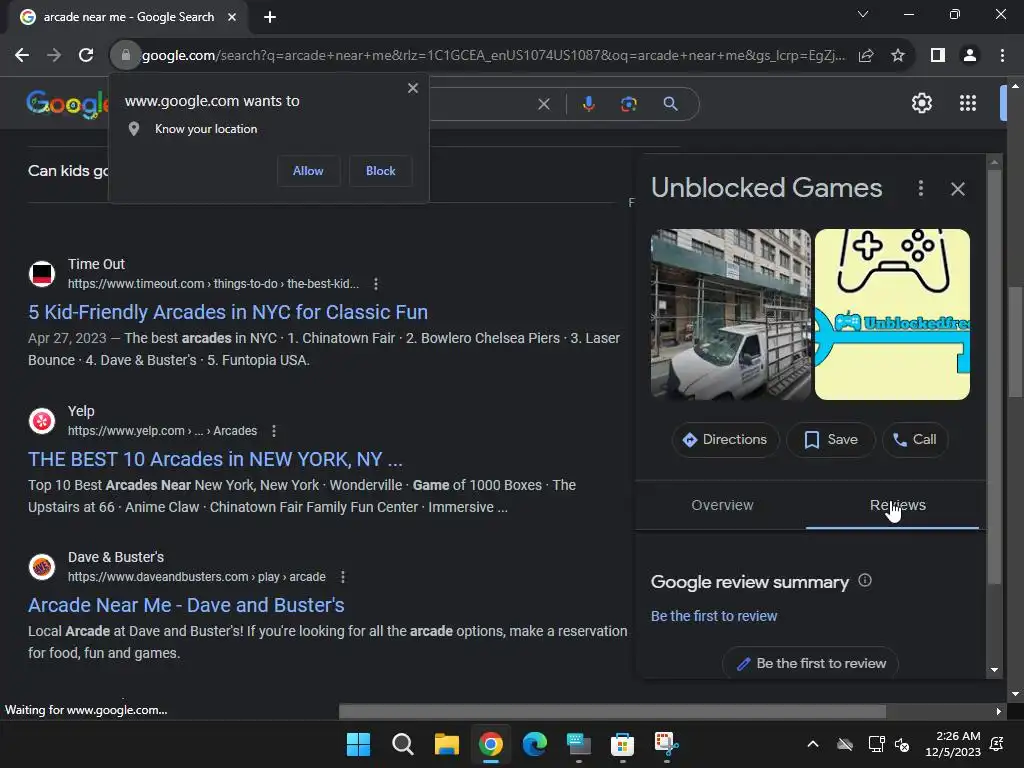
Task: Close the arcade near me browser tab
Action: (232, 17)
